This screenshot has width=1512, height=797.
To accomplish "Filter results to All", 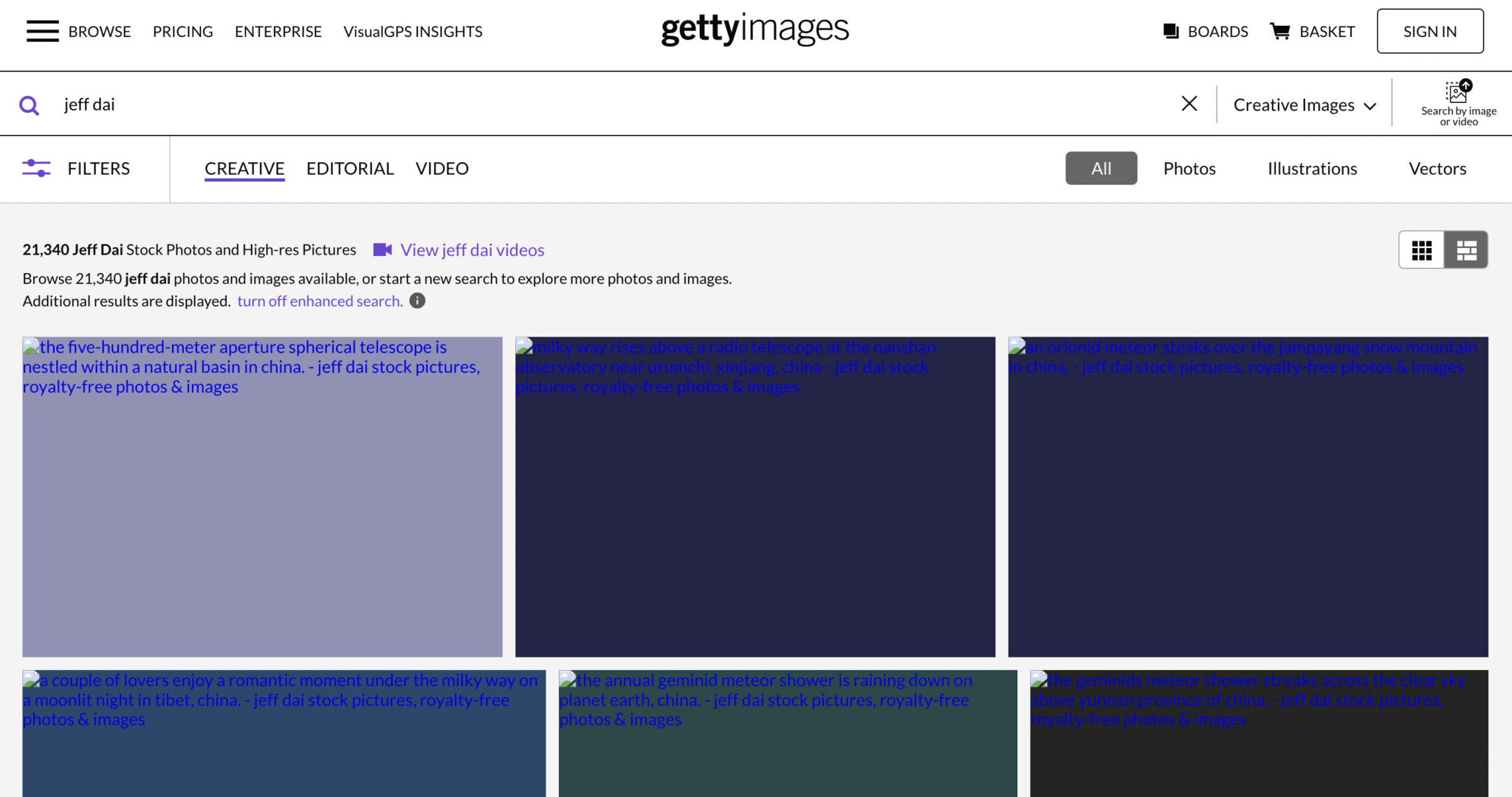I will (1101, 168).
